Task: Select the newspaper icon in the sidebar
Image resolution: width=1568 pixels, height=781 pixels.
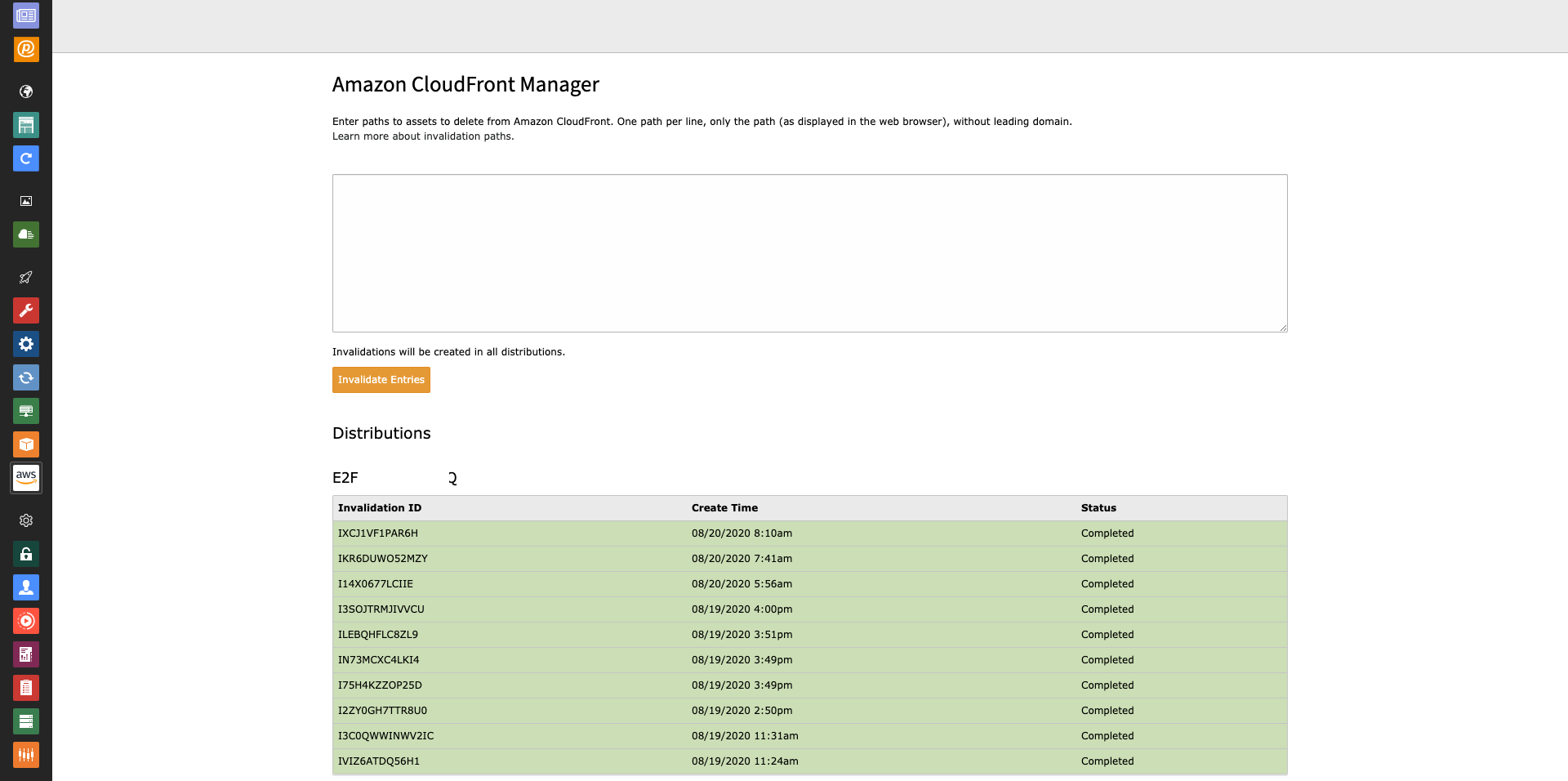Action: click(x=26, y=15)
